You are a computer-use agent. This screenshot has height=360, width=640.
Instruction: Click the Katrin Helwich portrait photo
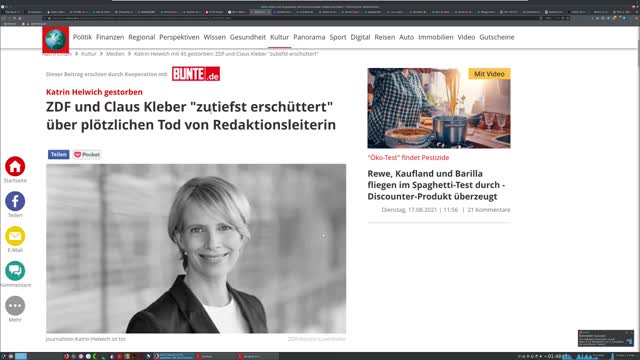[x=196, y=249]
